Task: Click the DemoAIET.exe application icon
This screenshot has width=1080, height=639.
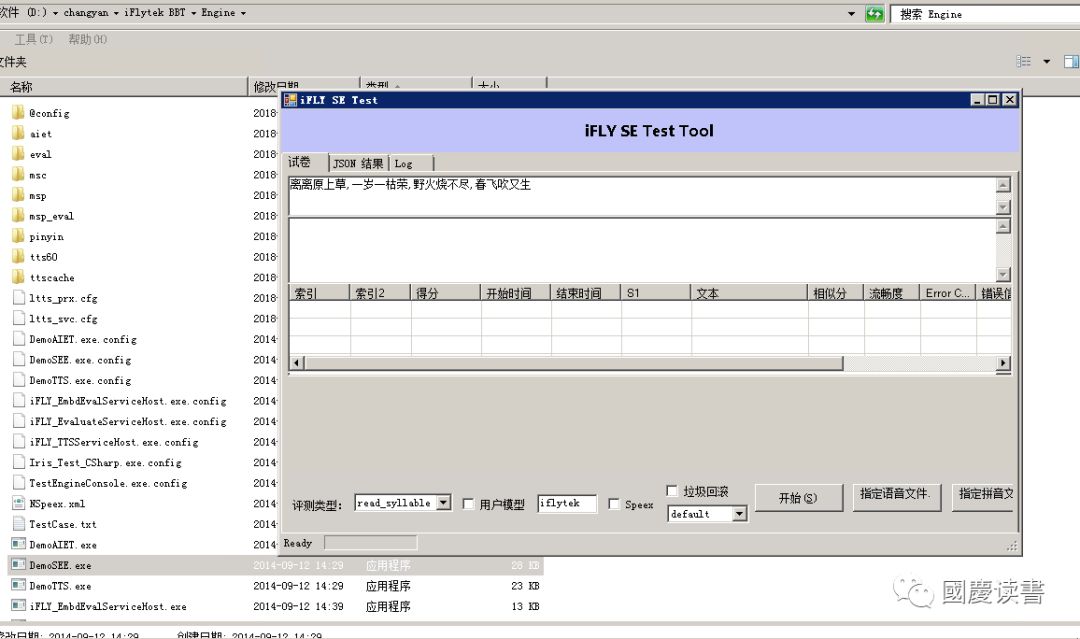Action: pos(19,544)
